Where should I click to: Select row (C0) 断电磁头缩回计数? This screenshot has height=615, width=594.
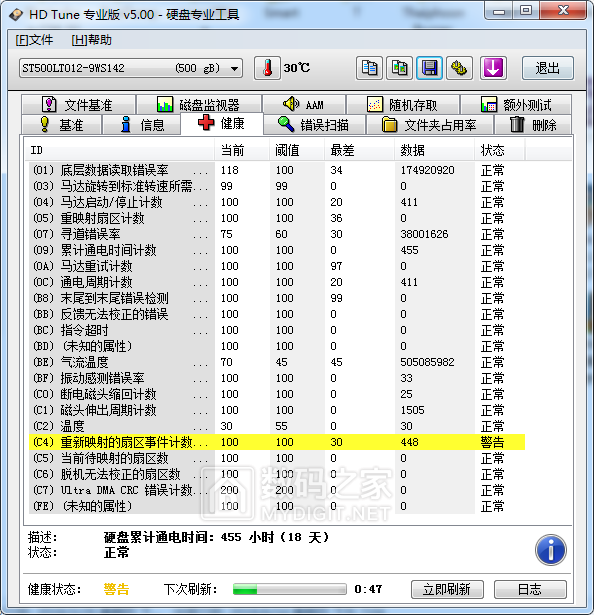click(277, 394)
